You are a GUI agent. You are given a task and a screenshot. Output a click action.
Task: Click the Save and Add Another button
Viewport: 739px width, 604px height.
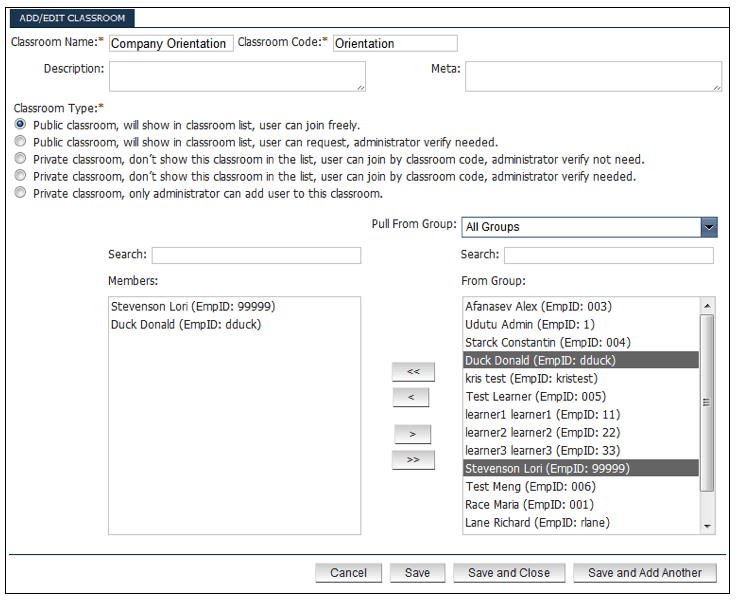[x=645, y=573]
